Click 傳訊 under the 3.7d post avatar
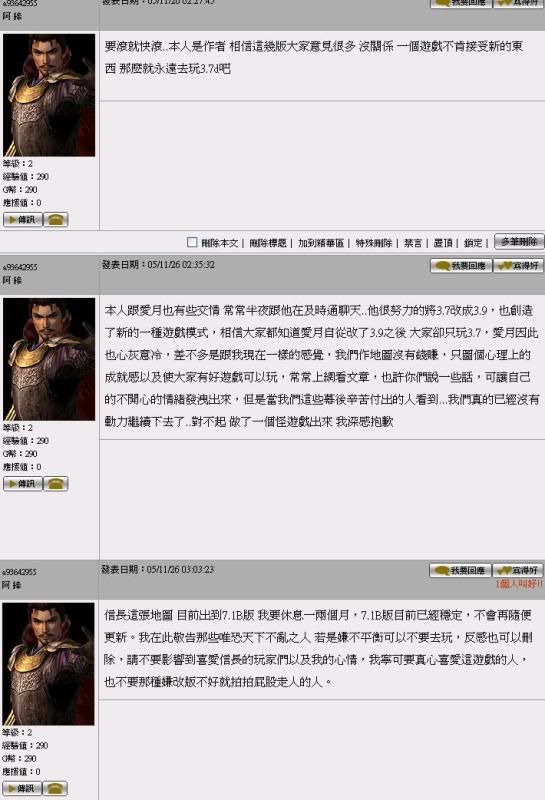 (x=23, y=220)
